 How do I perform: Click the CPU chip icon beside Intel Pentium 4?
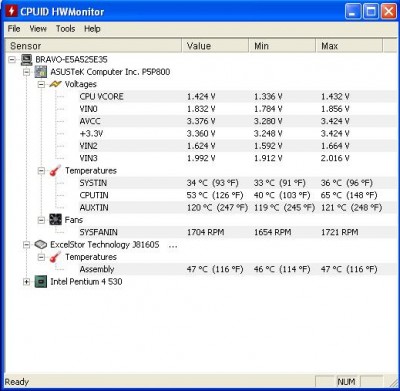[x=41, y=282]
